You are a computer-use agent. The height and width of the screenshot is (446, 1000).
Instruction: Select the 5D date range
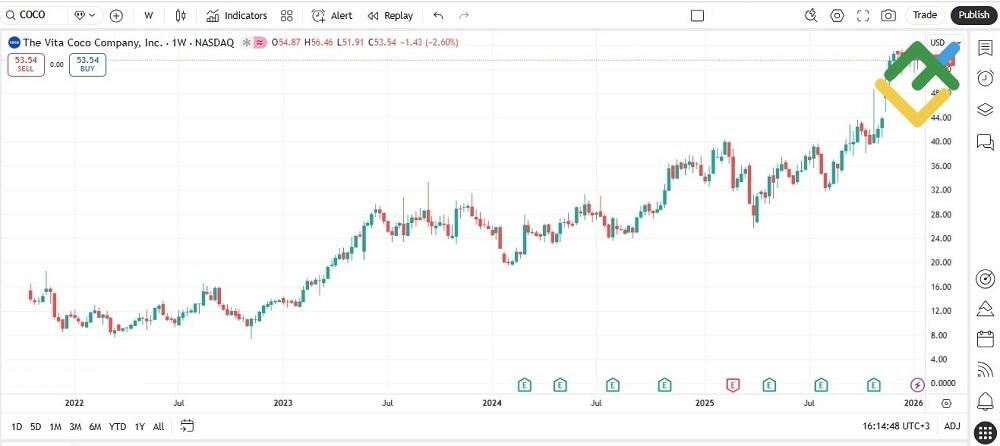[36, 426]
